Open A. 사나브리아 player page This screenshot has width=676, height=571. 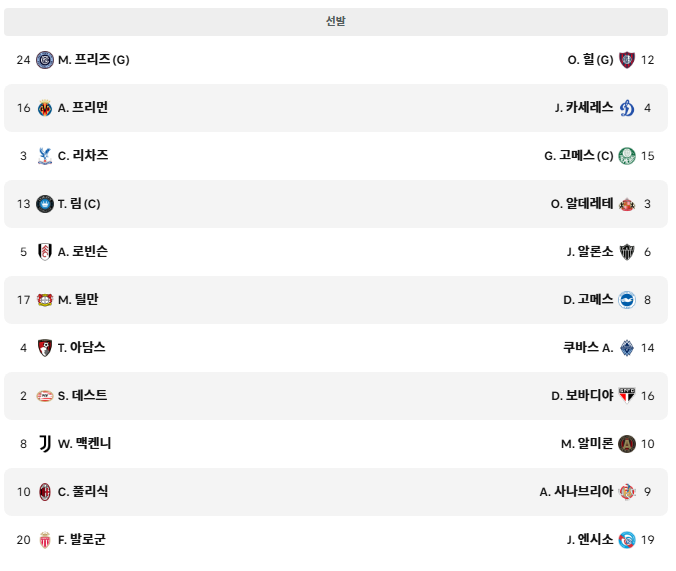click(x=576, y=491)
